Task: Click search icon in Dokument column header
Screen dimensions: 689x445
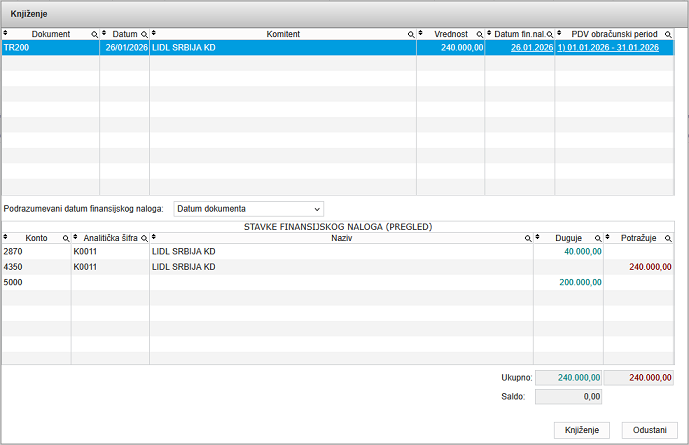Action: [94, 34]
